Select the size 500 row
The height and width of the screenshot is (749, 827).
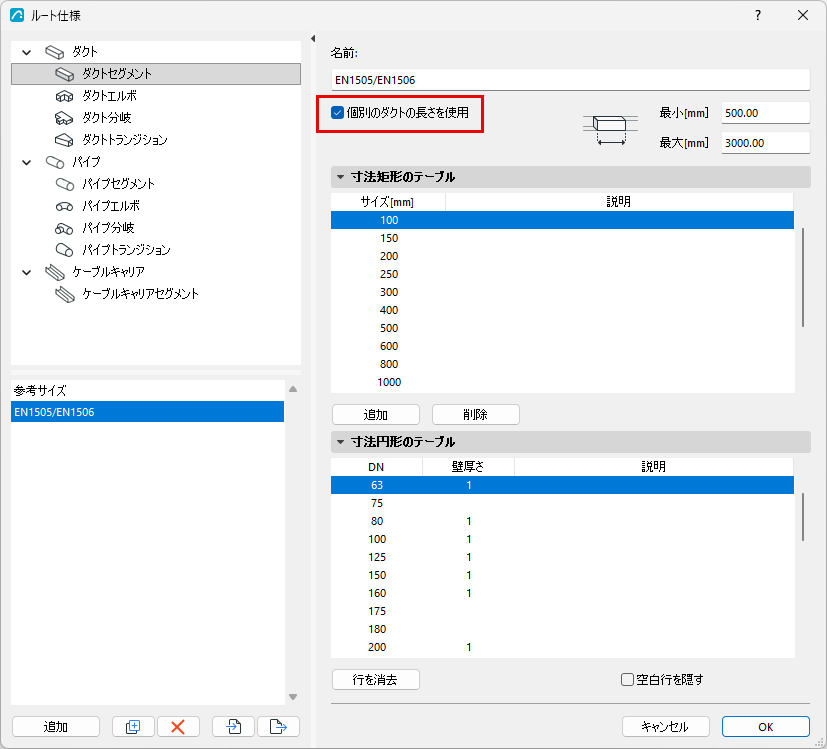562,328
